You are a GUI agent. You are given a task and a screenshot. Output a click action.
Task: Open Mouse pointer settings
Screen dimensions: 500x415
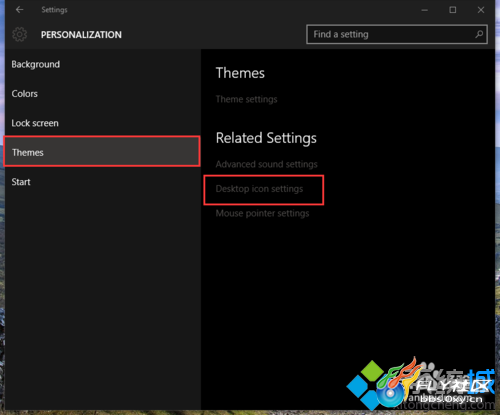coord(262,213)
